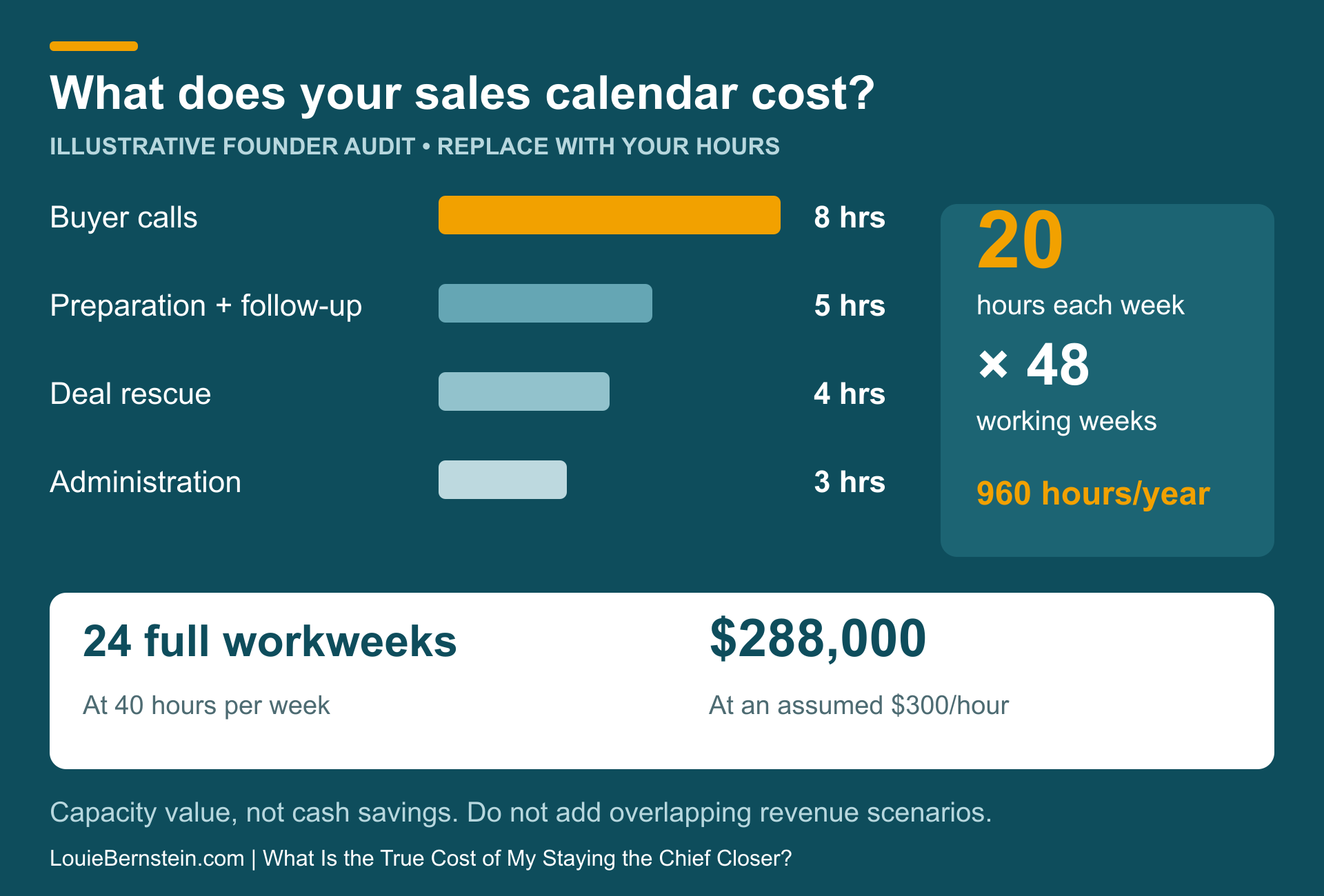
Task: Click the 960 hours/year total
Action: click(1093, 493)
